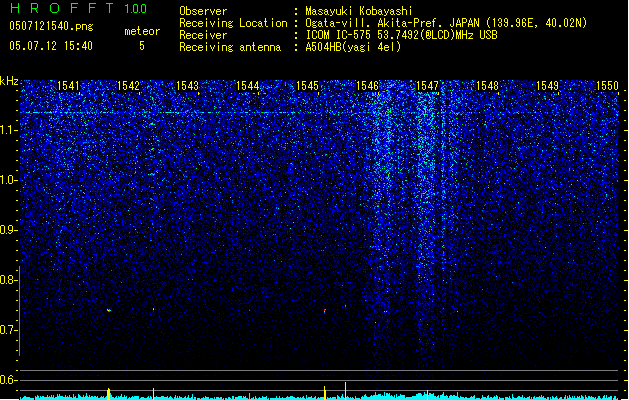Click the 0.7 kHz axis label
The image size is (629, 400).
pos(9,330)
